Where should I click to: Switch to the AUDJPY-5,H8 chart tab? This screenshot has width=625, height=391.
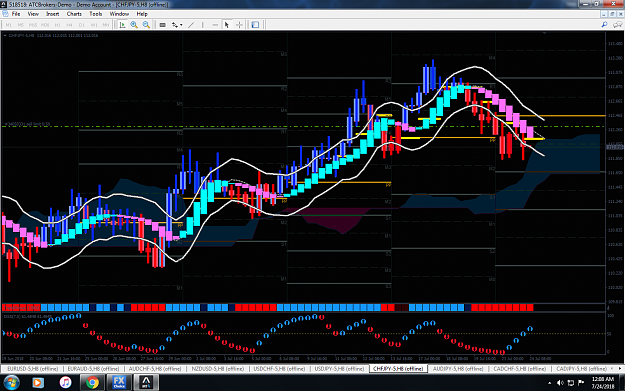(x=458, y=369)
